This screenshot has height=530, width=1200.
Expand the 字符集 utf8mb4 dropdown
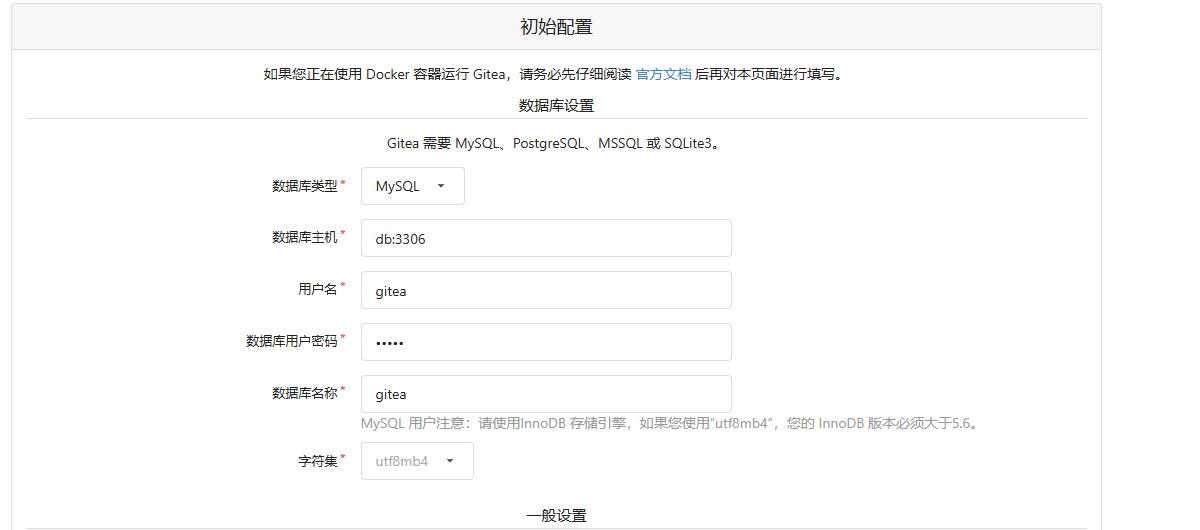417,461
